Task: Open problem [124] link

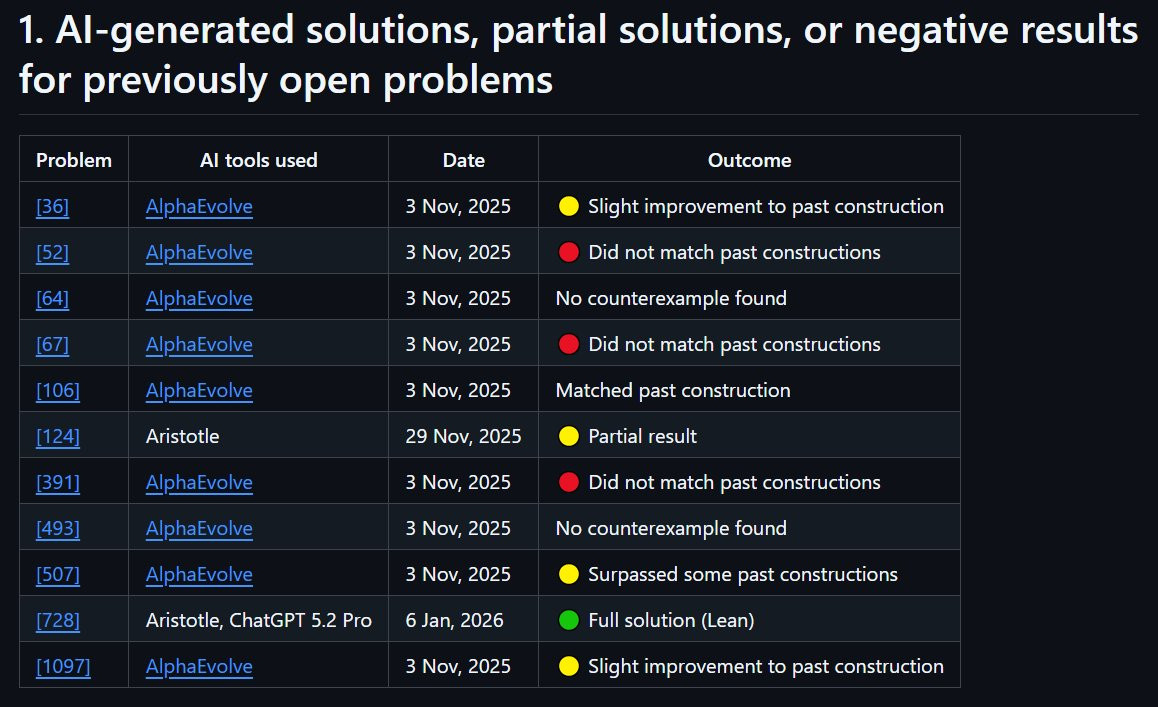Action: (58, 436)
